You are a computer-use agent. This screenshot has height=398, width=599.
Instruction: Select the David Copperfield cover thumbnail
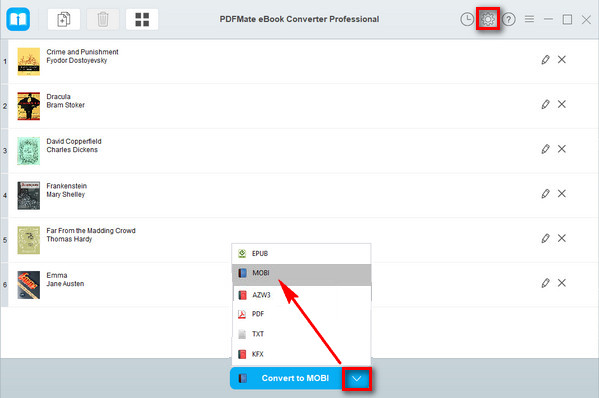29,151
